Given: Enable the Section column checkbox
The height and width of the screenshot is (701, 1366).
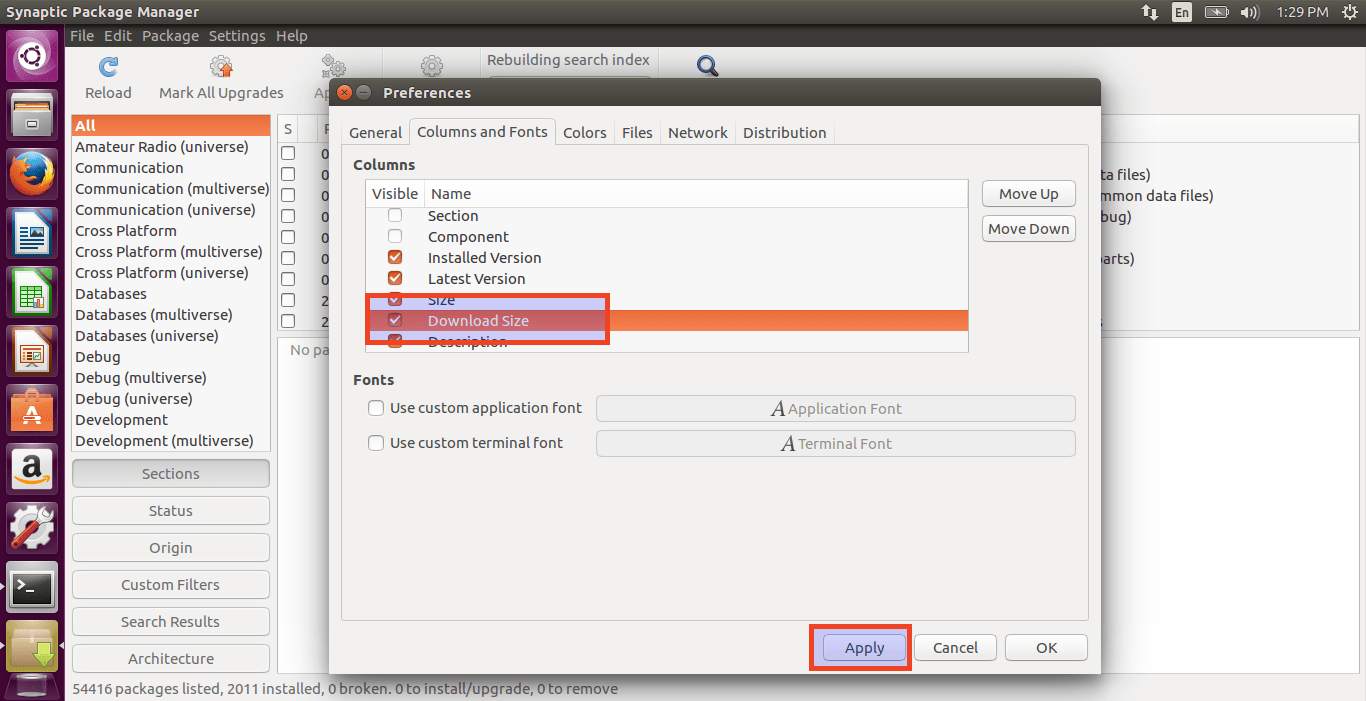Looking at the screenshot, I should point(394,215).
